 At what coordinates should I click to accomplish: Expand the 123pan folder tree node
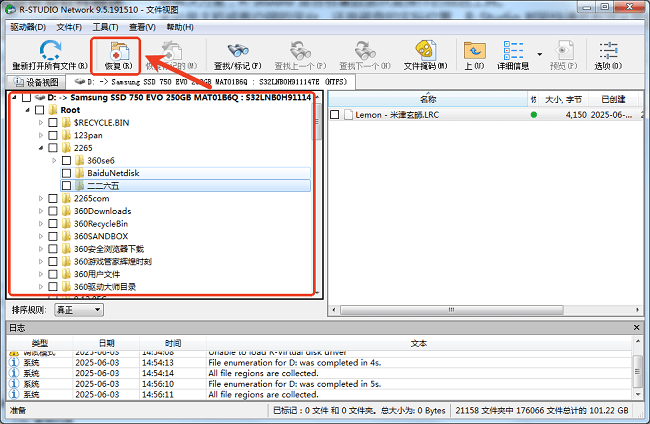coord(41,135)
